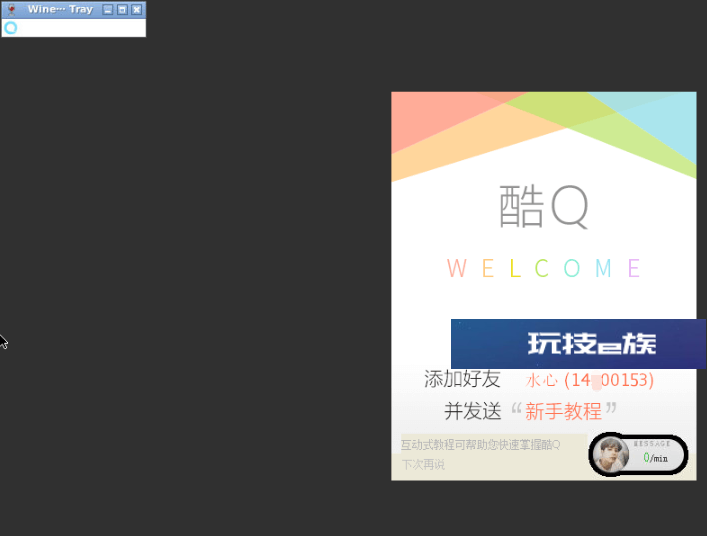Minimize the Wine System Tray window

108,9
